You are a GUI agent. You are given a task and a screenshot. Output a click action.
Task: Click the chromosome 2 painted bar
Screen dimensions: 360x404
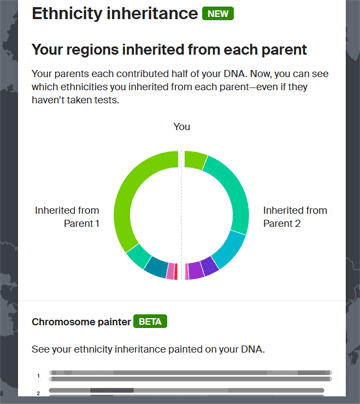tap(187, 390)
